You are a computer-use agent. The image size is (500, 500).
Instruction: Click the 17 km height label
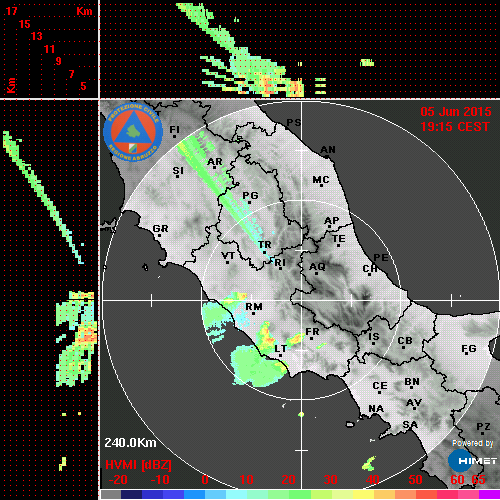tap(12, 11)
